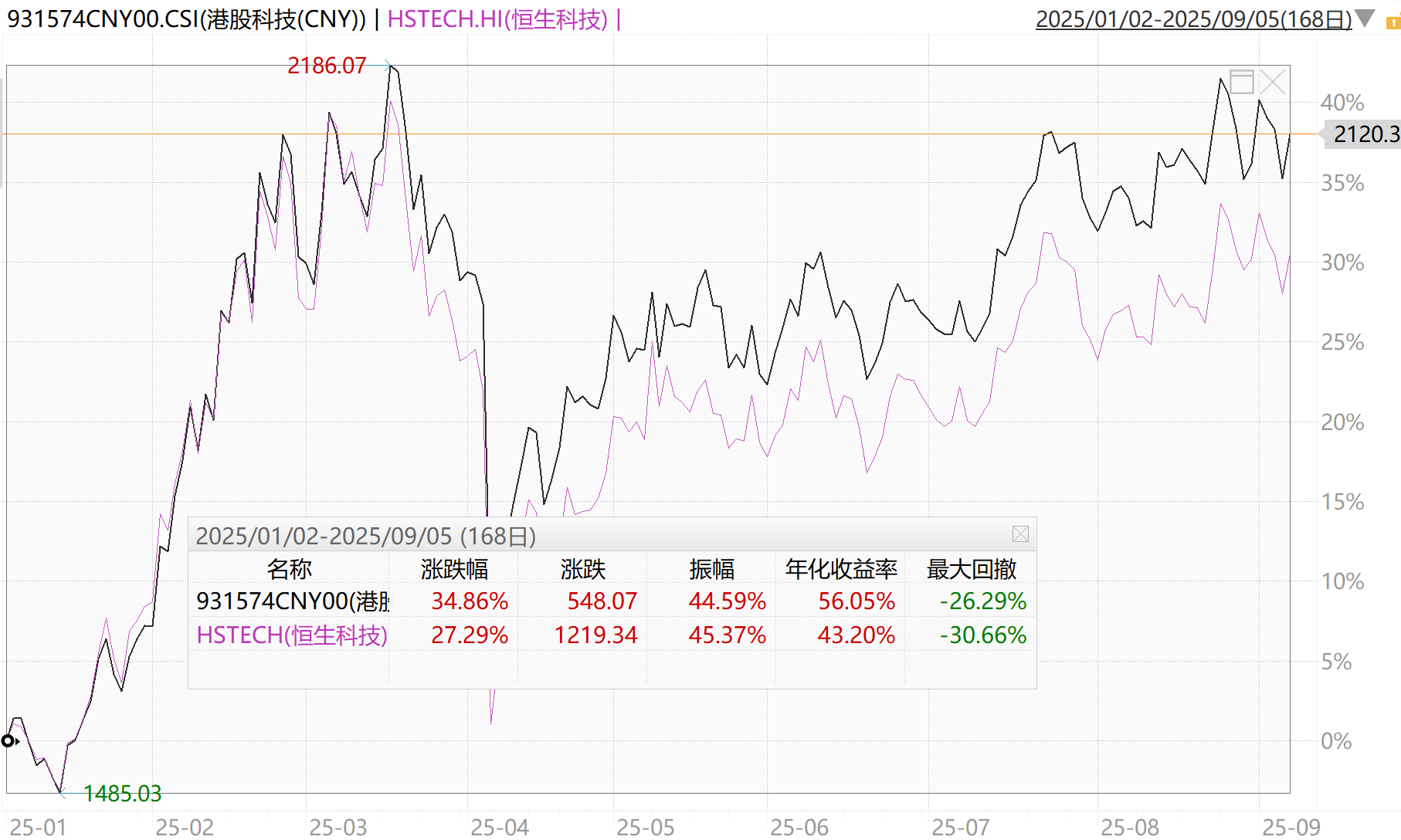Image resolution: width=1401 pixels, height=840 pixels.
Task: Click the 最大回撤 column header
Action: tap(971, 570)
